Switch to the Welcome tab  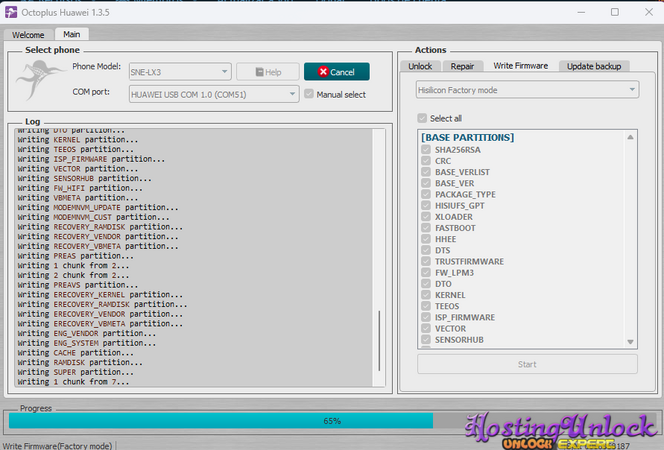(x=28, y=34)
